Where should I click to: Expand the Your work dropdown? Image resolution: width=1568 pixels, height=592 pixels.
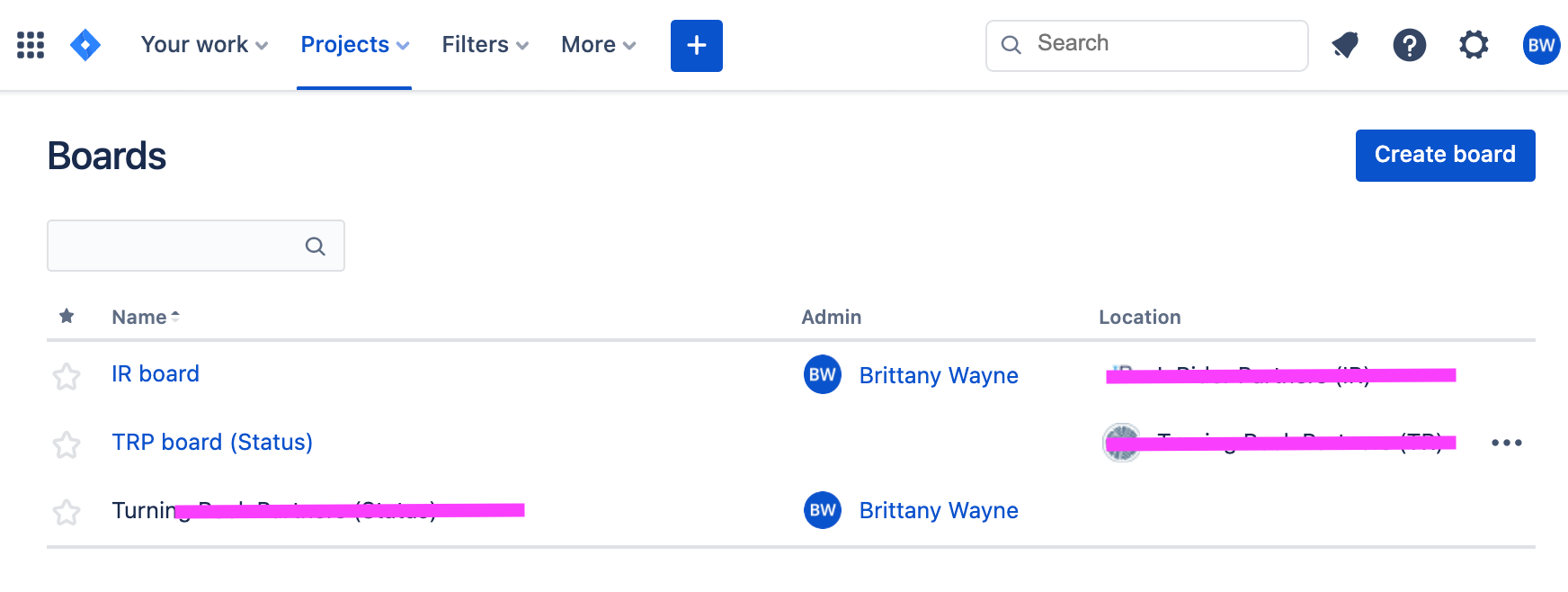click(204, 45)
